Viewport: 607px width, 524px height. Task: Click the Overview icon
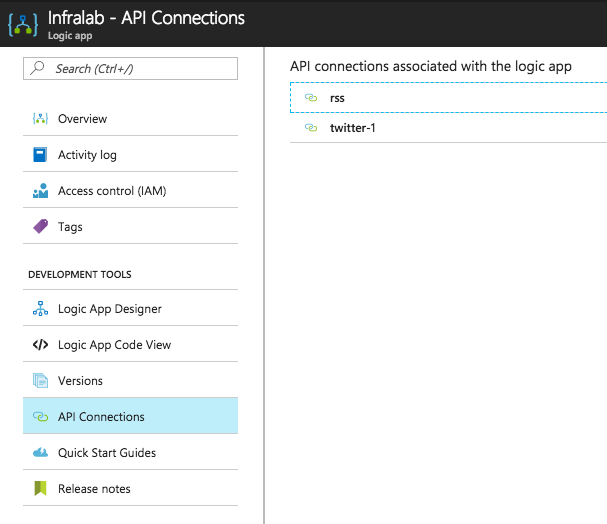click(40, 118)
